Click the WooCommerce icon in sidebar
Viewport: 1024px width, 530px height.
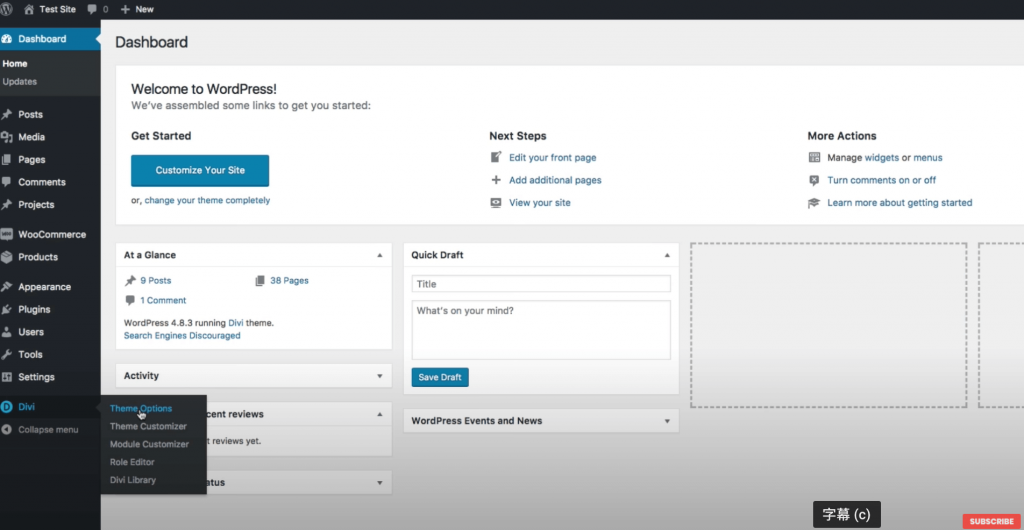[7, 234]
